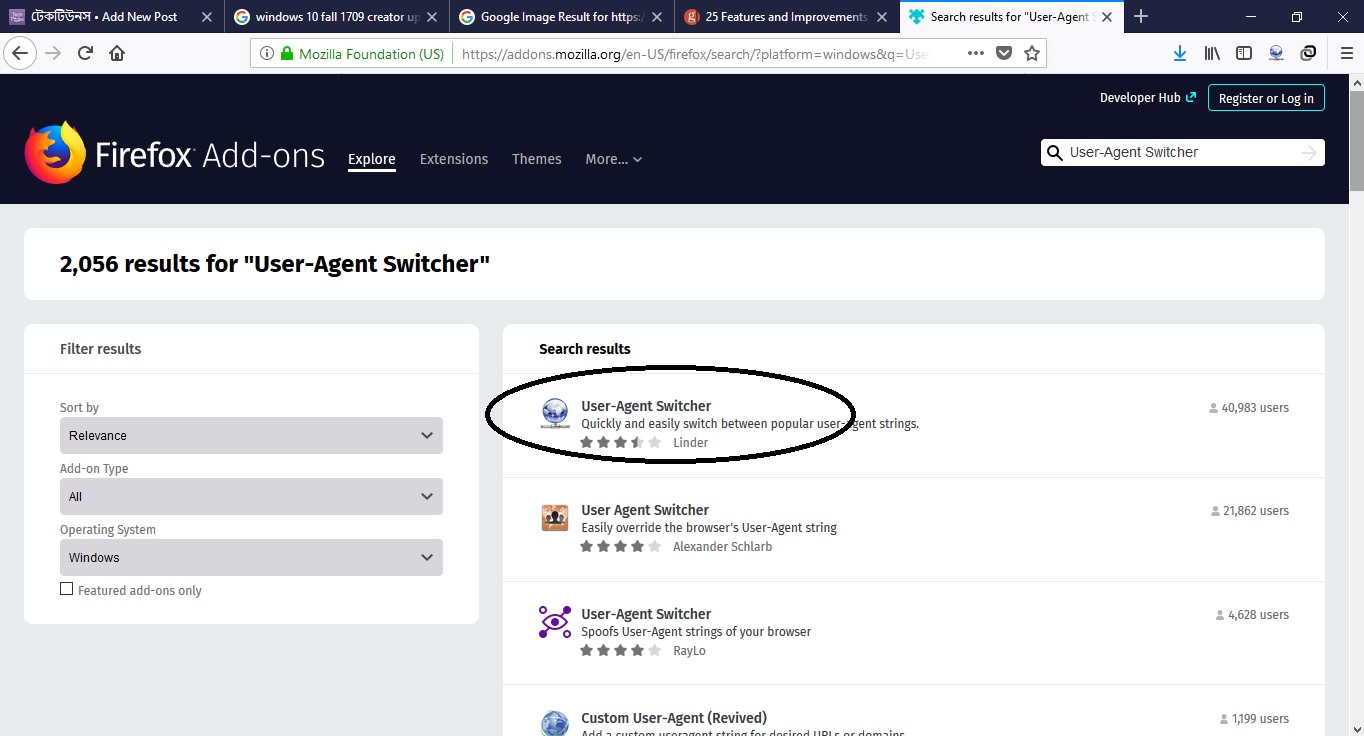Viewport: 1364px width, 736px height.
Task: Open the Firefox hamburger menu
Action: pyautogui.click(x=1347, y=54)
